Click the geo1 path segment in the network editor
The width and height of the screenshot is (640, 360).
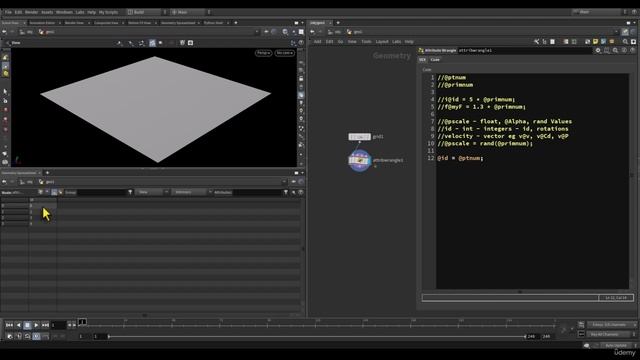pyautogui.click(x=355, y=32)
